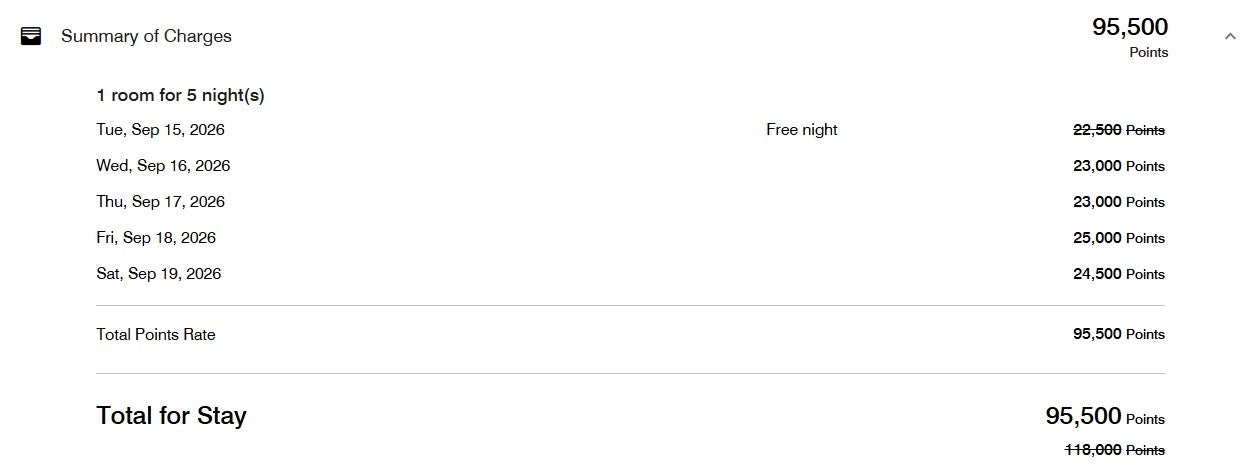Viewport: 1255px width, 468px height.
Task: Click the Total Points Rate 95,500 value
Action: (x=1119, y=334)
